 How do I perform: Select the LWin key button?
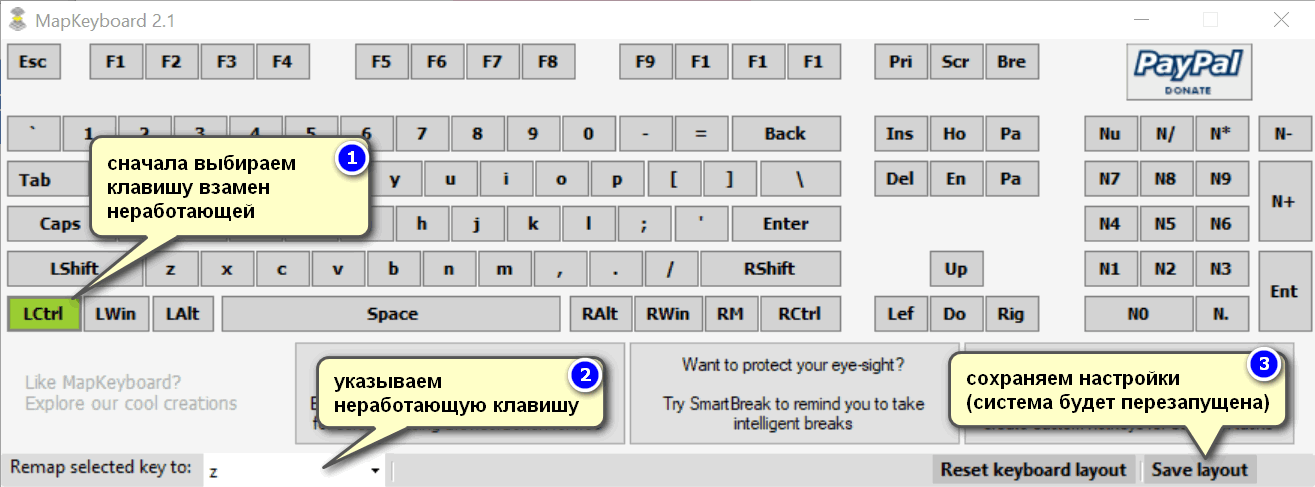116,313
